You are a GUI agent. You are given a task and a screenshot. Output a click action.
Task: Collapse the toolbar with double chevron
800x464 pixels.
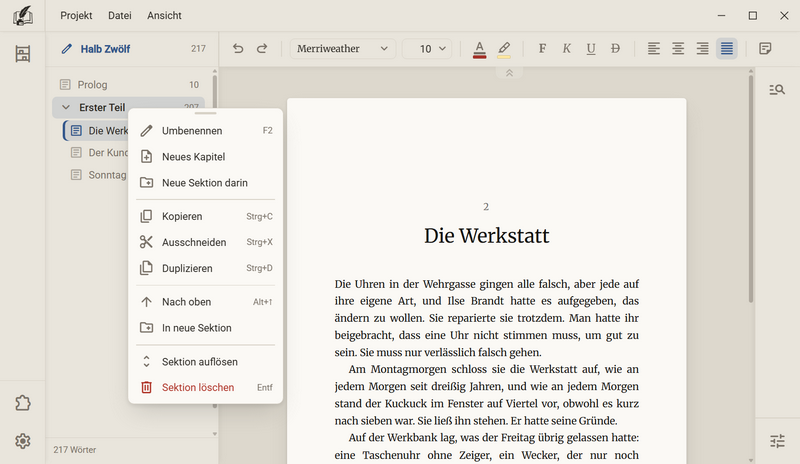coord(509,73)
